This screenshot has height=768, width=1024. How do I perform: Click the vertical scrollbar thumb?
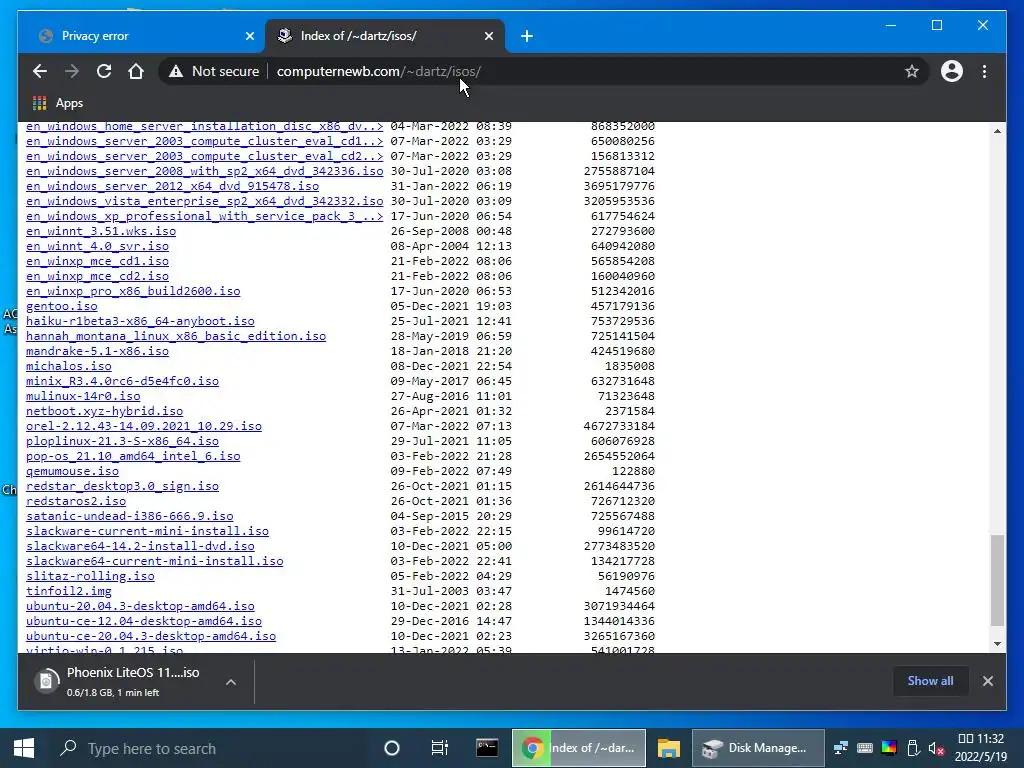pos(997,580)
